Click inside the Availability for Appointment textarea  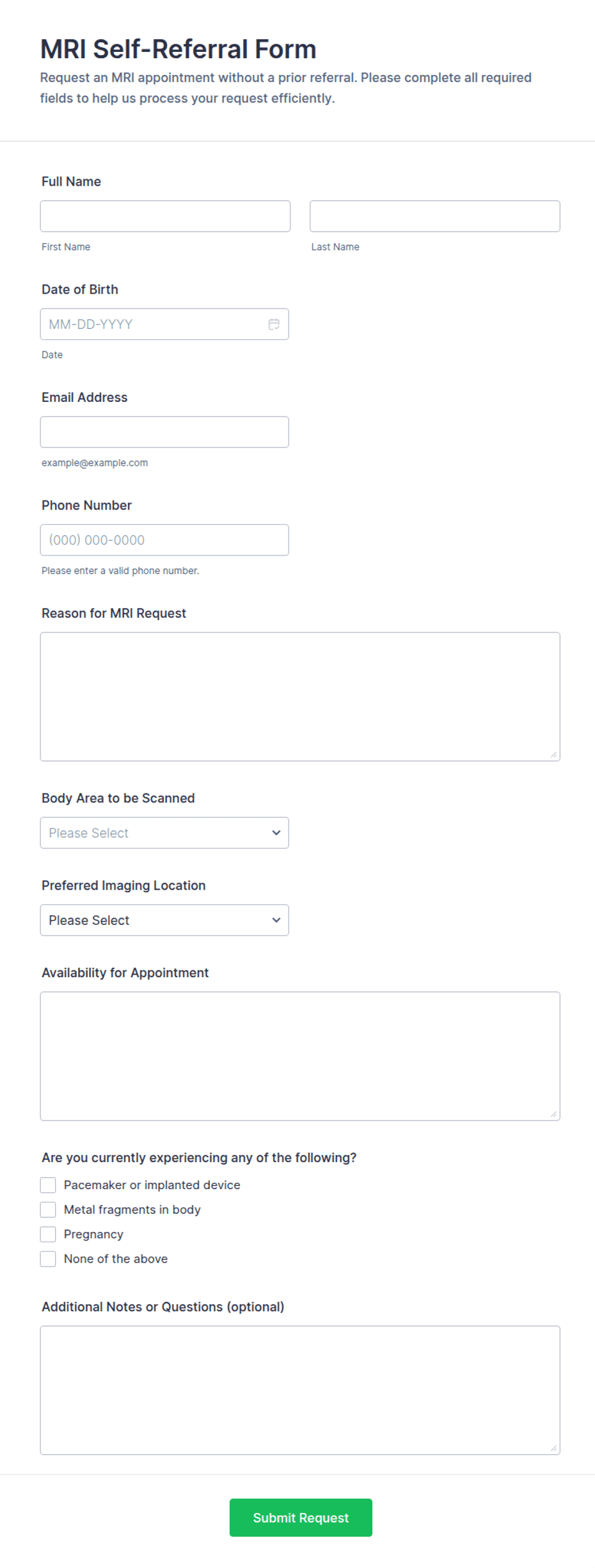300,1056
